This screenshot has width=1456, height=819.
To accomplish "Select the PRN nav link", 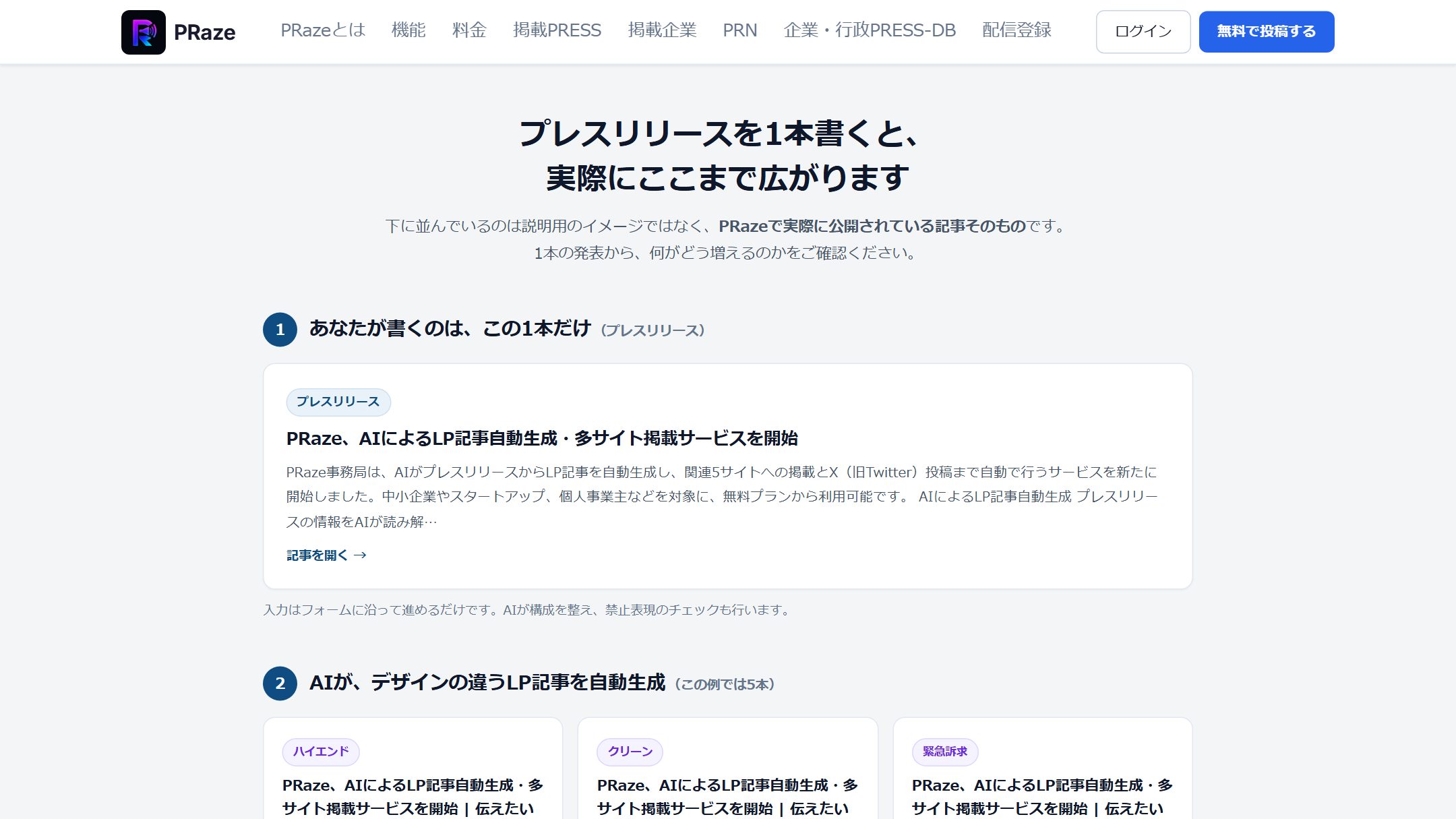I will pos(740,30).
